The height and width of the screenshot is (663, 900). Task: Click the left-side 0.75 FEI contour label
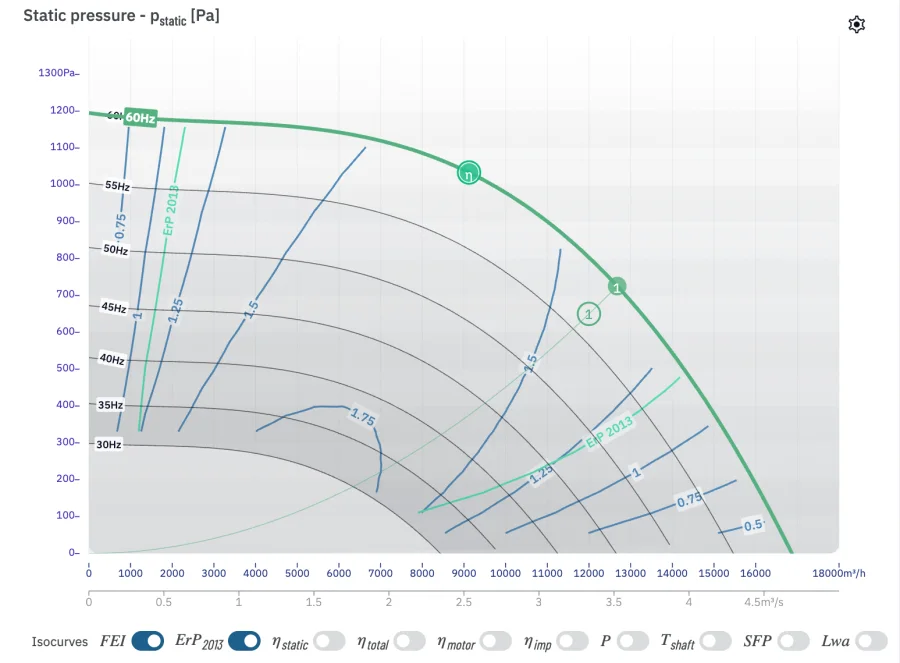pos(120,226)
